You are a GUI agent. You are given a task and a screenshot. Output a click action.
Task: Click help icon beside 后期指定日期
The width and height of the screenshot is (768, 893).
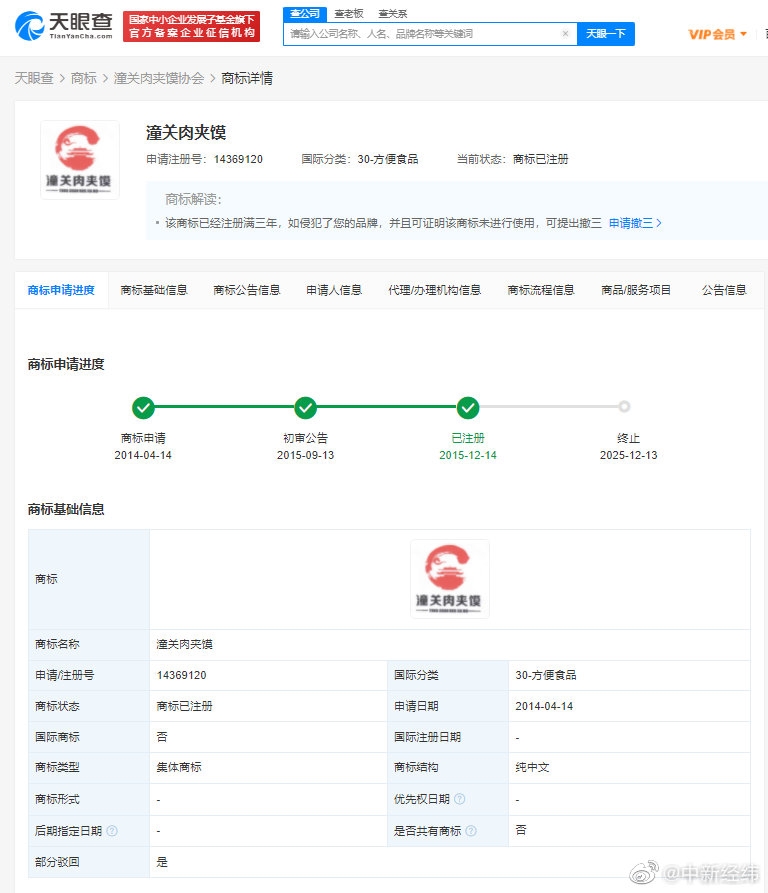pyautogui.click(x=112, y=831)
